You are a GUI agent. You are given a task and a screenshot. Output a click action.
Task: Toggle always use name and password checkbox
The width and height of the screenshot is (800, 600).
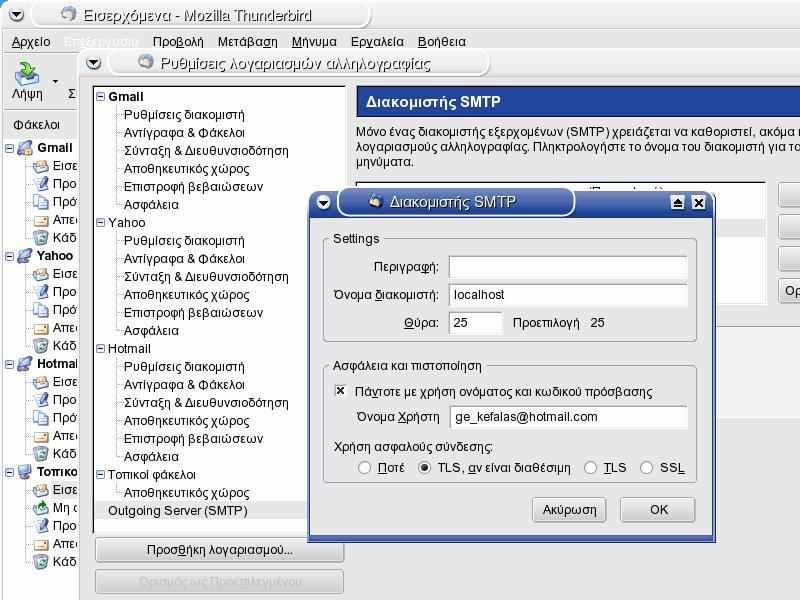point(340,391)
